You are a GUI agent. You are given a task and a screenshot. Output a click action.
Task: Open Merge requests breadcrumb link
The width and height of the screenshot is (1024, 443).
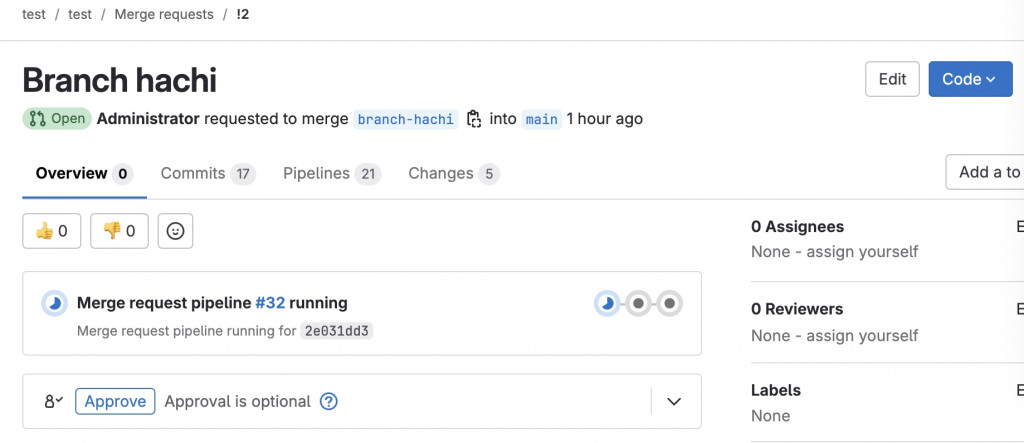pyautogui.click(x=164, y=16)
